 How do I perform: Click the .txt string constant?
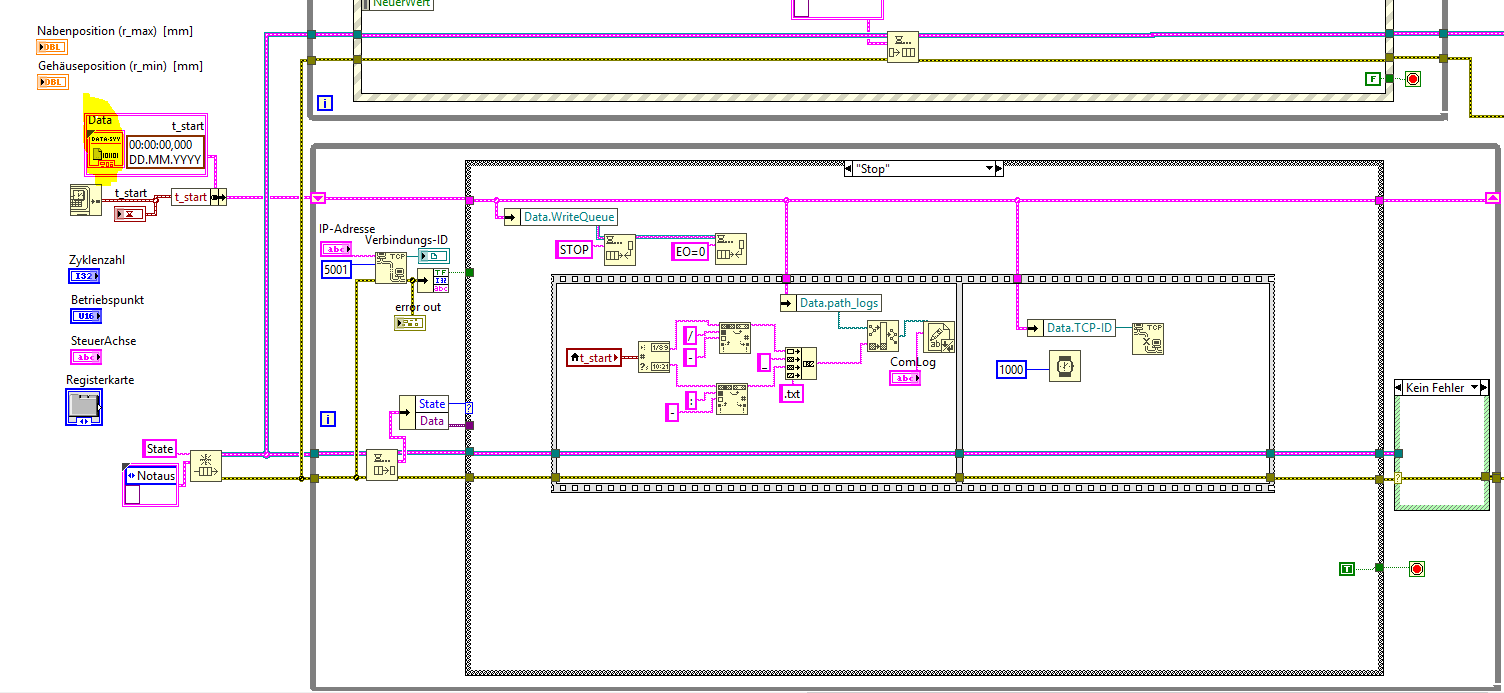coord(791,394)
